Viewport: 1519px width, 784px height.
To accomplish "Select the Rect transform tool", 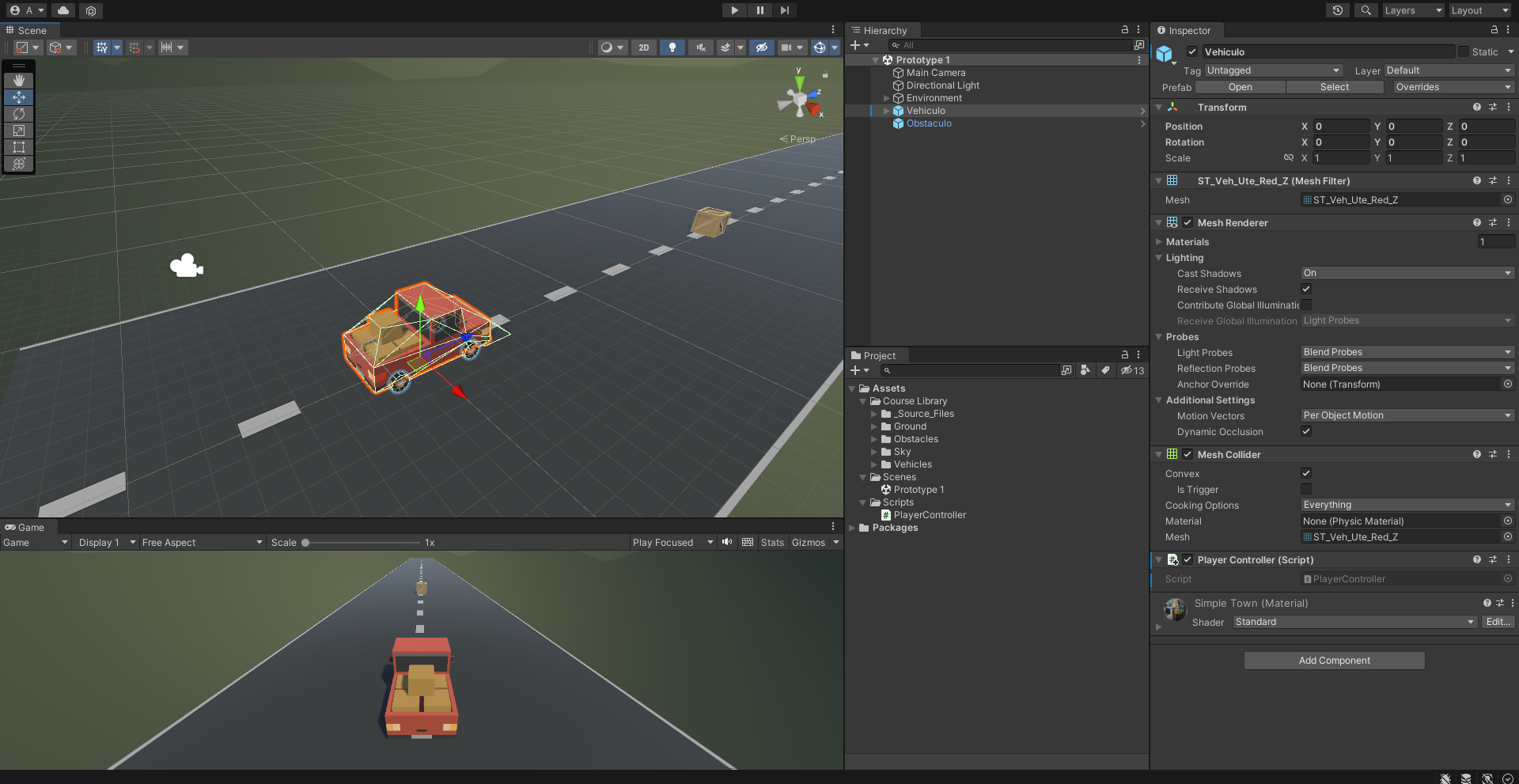I will 19,147.
